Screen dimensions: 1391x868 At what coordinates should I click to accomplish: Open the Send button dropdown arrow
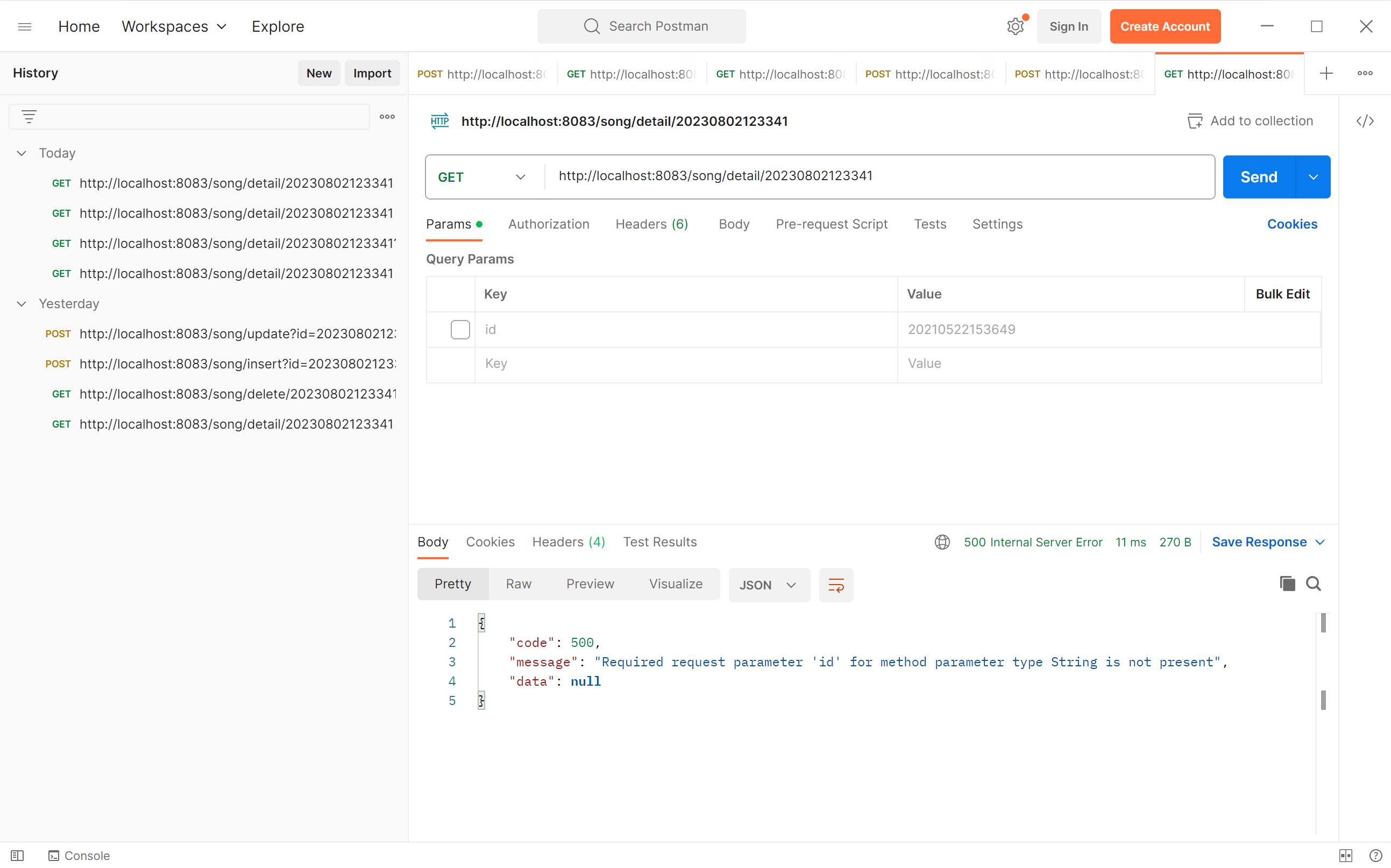pyautogui.click(x=1313, y=177)
